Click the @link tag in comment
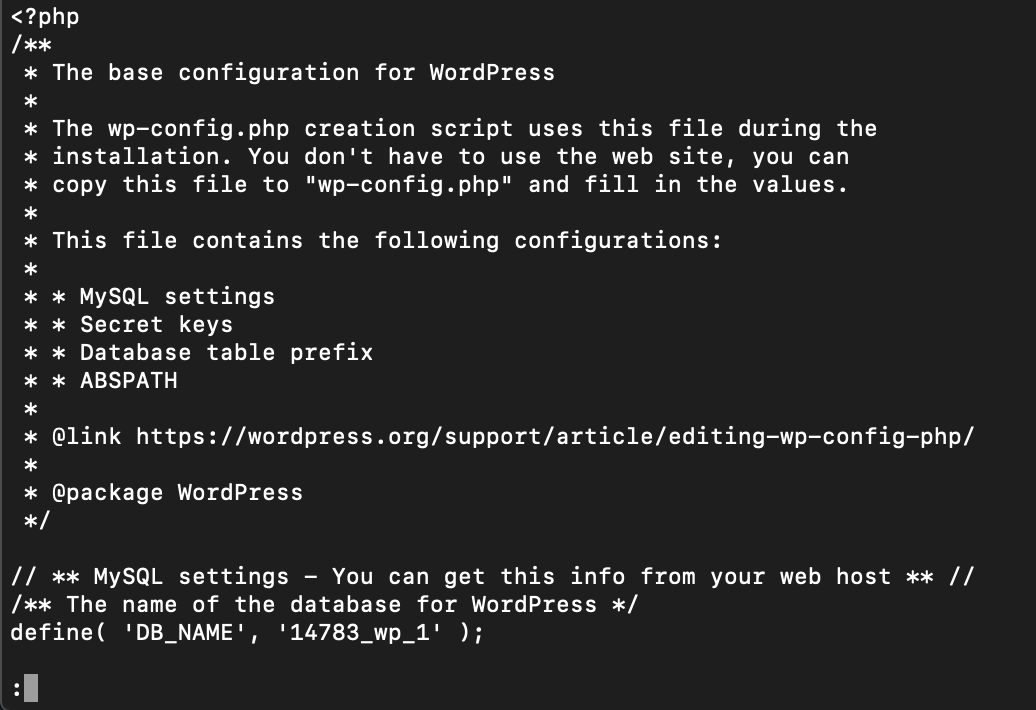 click(x=87, y=437)
